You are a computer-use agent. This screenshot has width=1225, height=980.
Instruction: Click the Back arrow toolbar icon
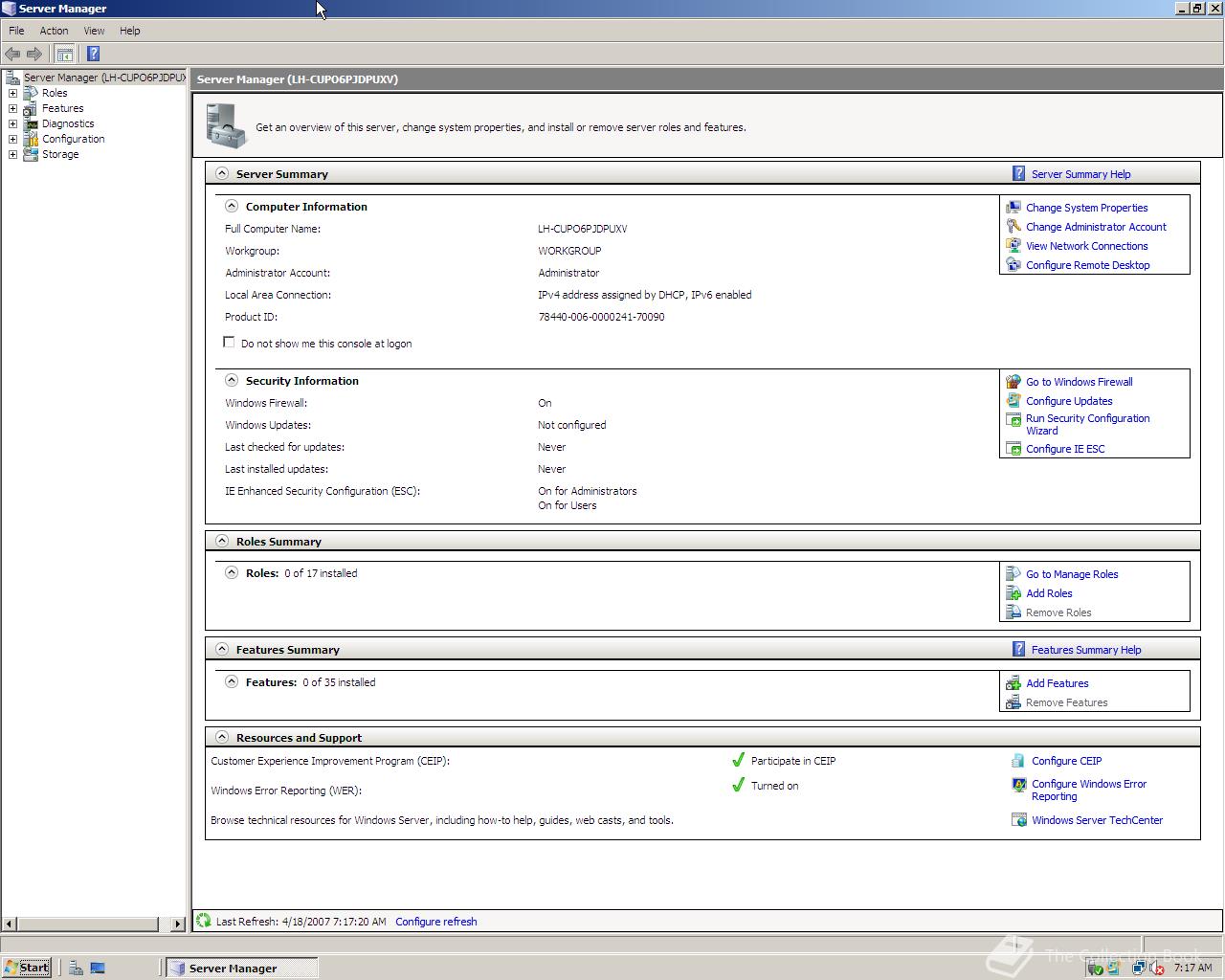(x=12, y=54)
